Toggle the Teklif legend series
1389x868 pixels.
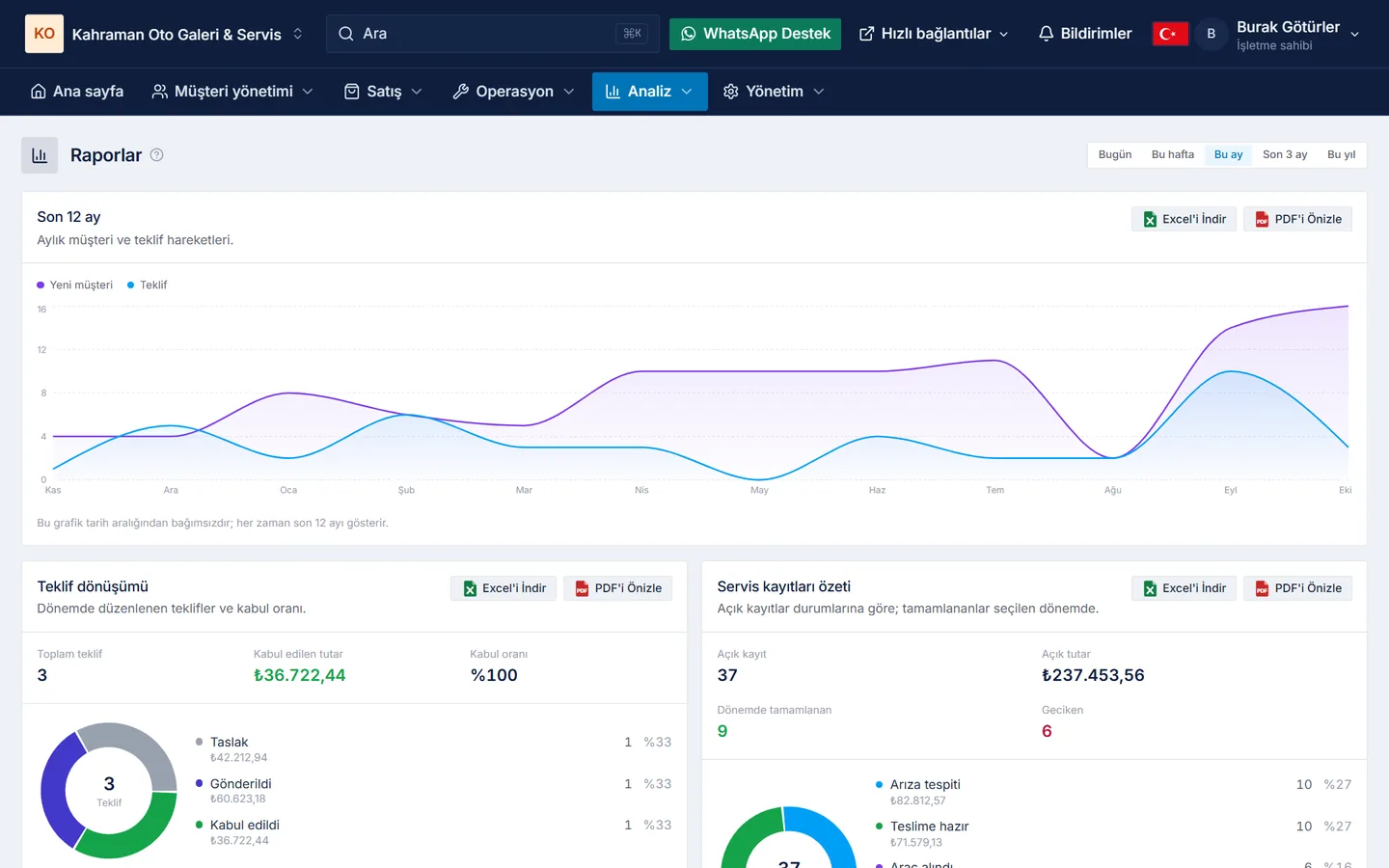click(x=148, y=285)
